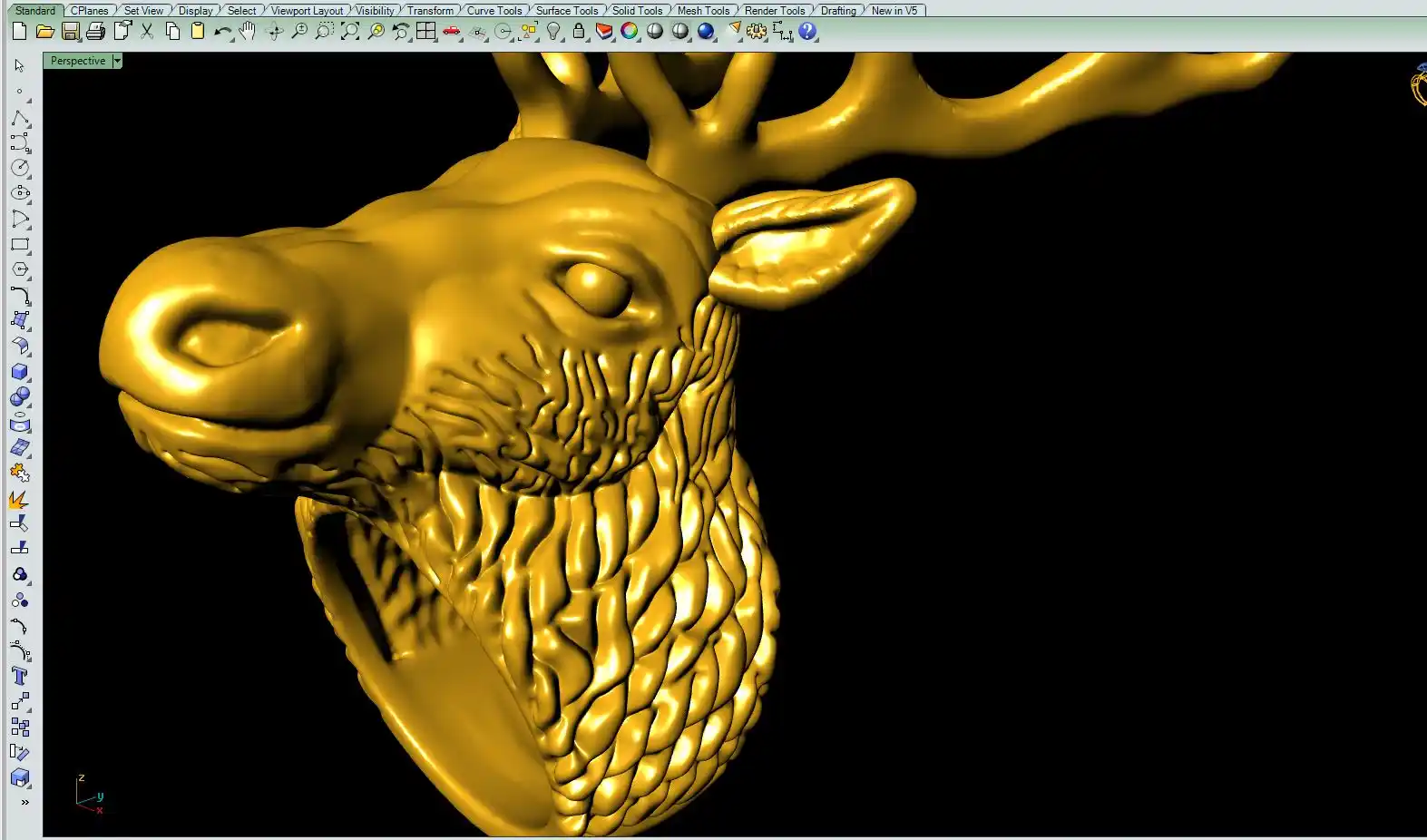Switch to the Mesh Tools tab
This screenshot has width=1427, height=840.
703,11
